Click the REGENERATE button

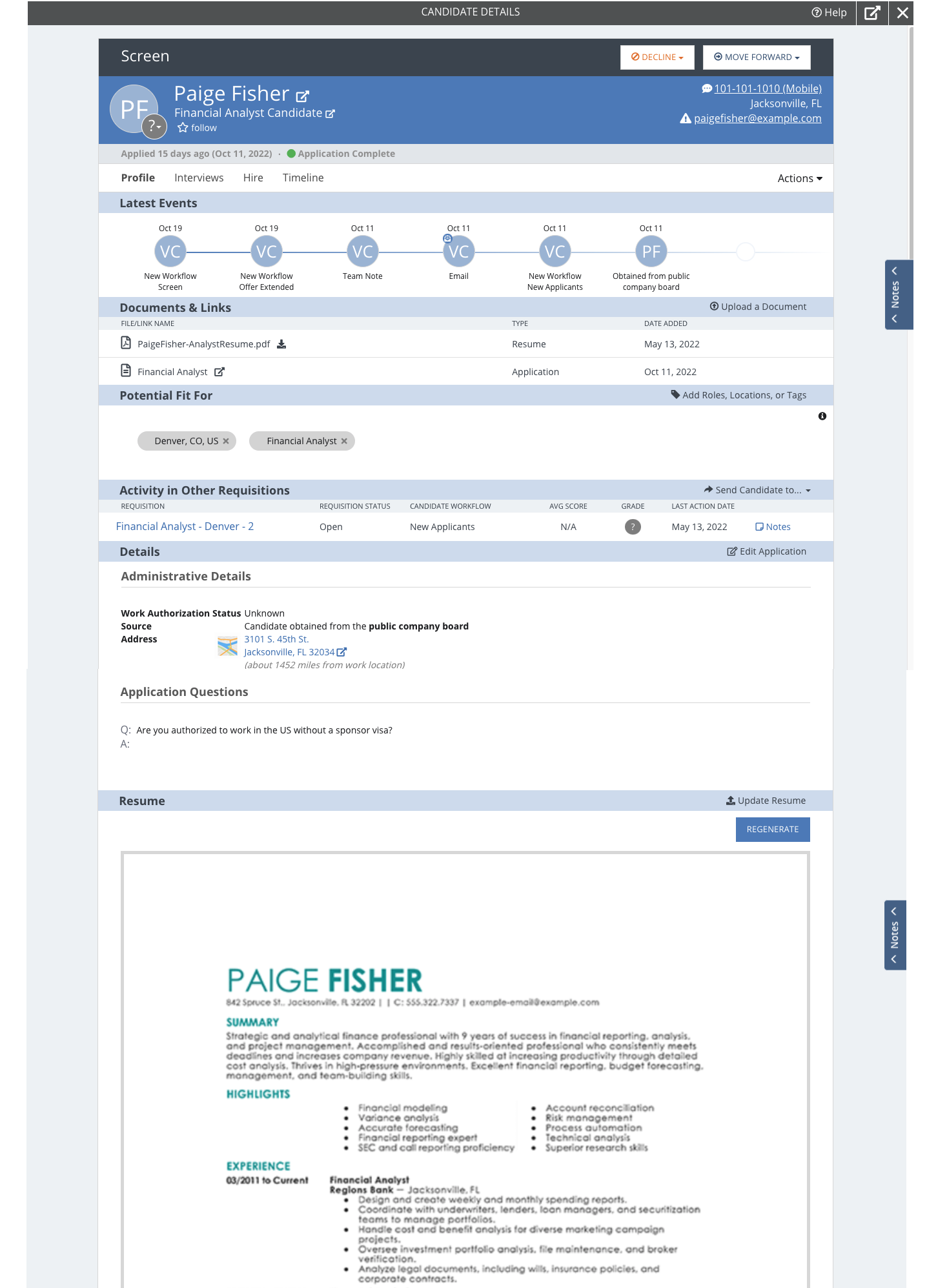[x=773, y=830]
